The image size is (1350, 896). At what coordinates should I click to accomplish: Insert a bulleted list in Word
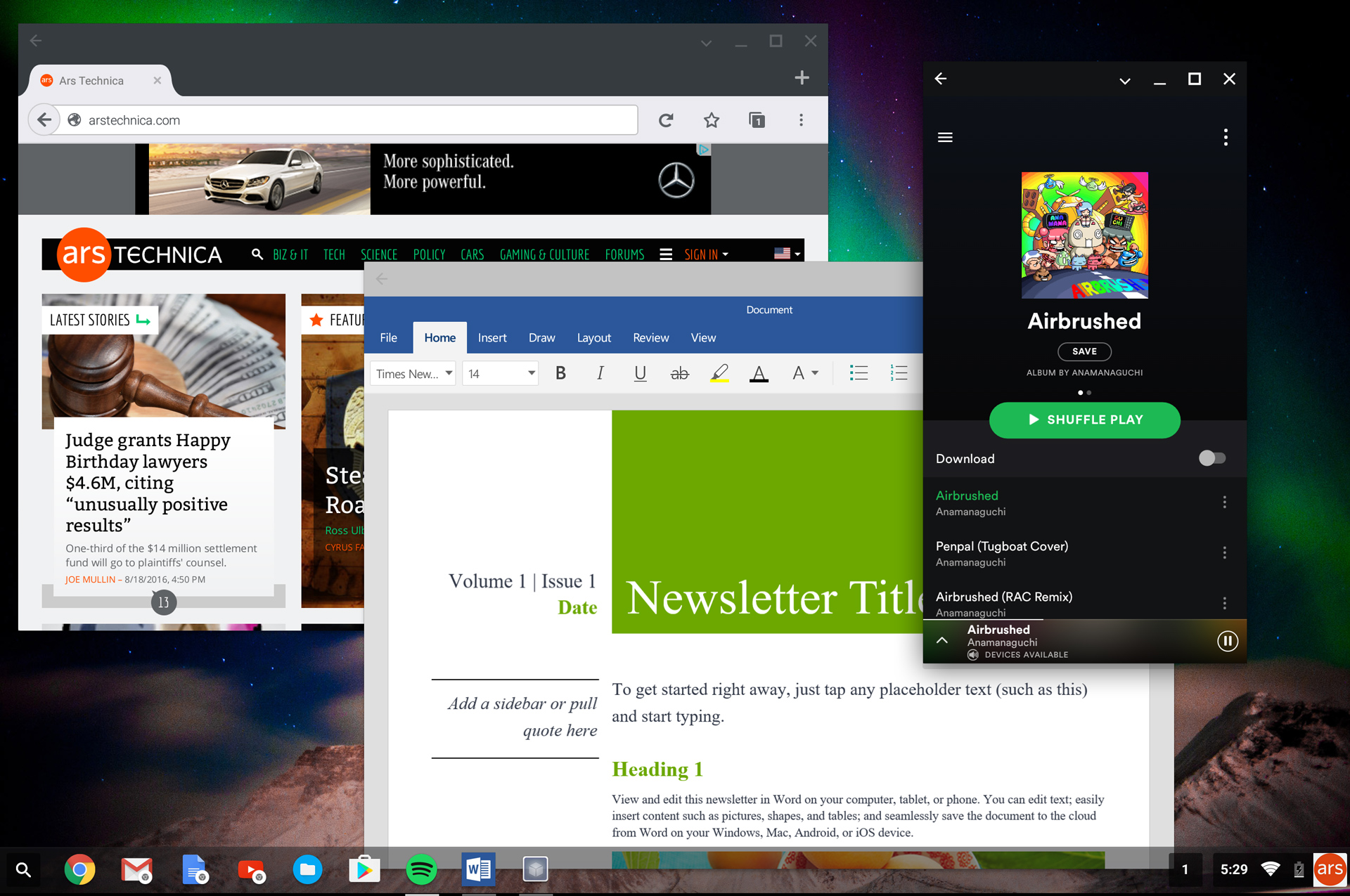tap(859, 373)
